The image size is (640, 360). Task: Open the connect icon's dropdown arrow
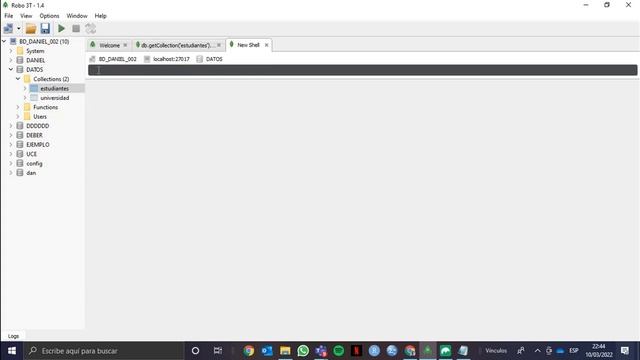(x=18, y=29)
